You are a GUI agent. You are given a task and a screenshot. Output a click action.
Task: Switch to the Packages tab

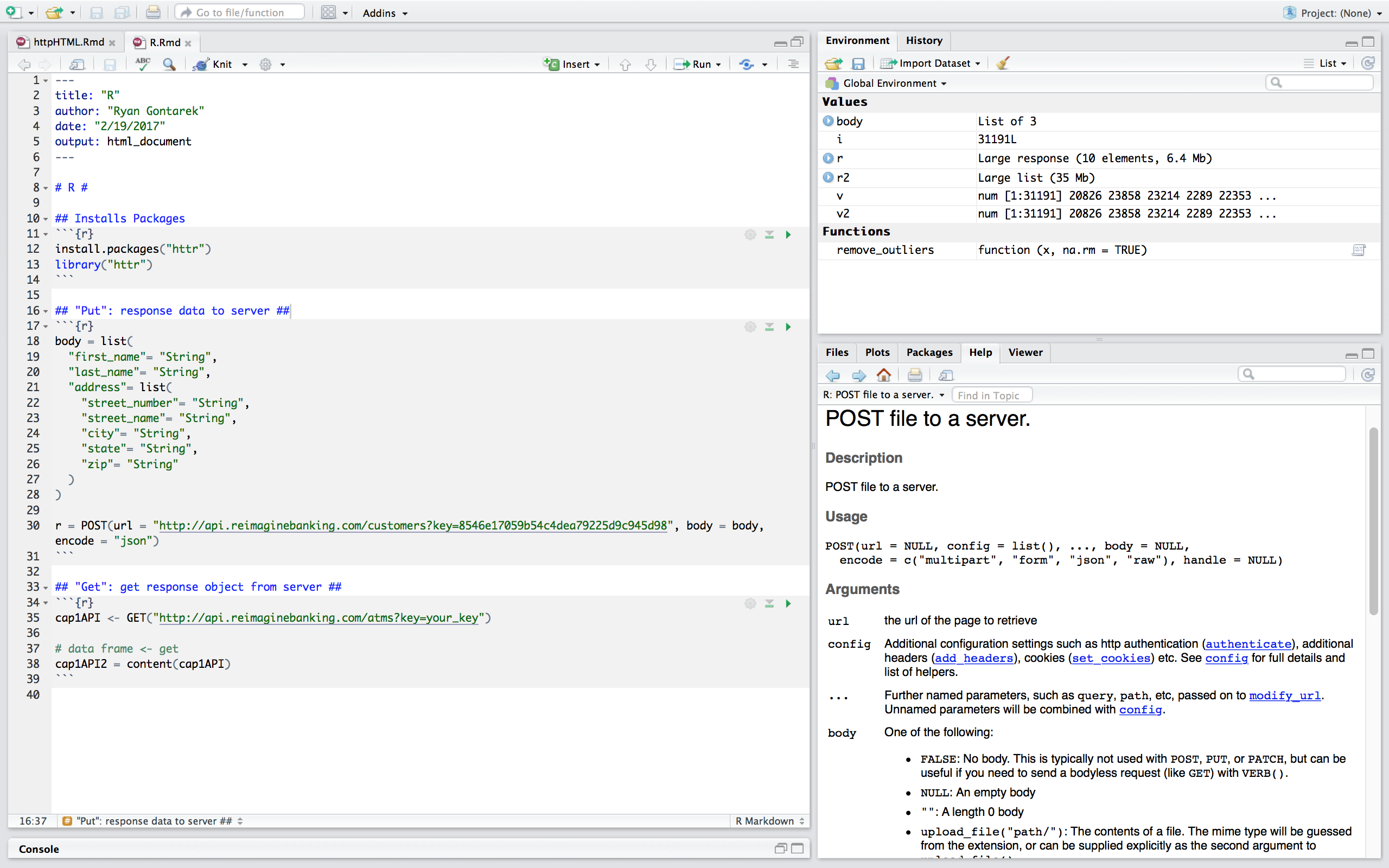click(929, 352)
